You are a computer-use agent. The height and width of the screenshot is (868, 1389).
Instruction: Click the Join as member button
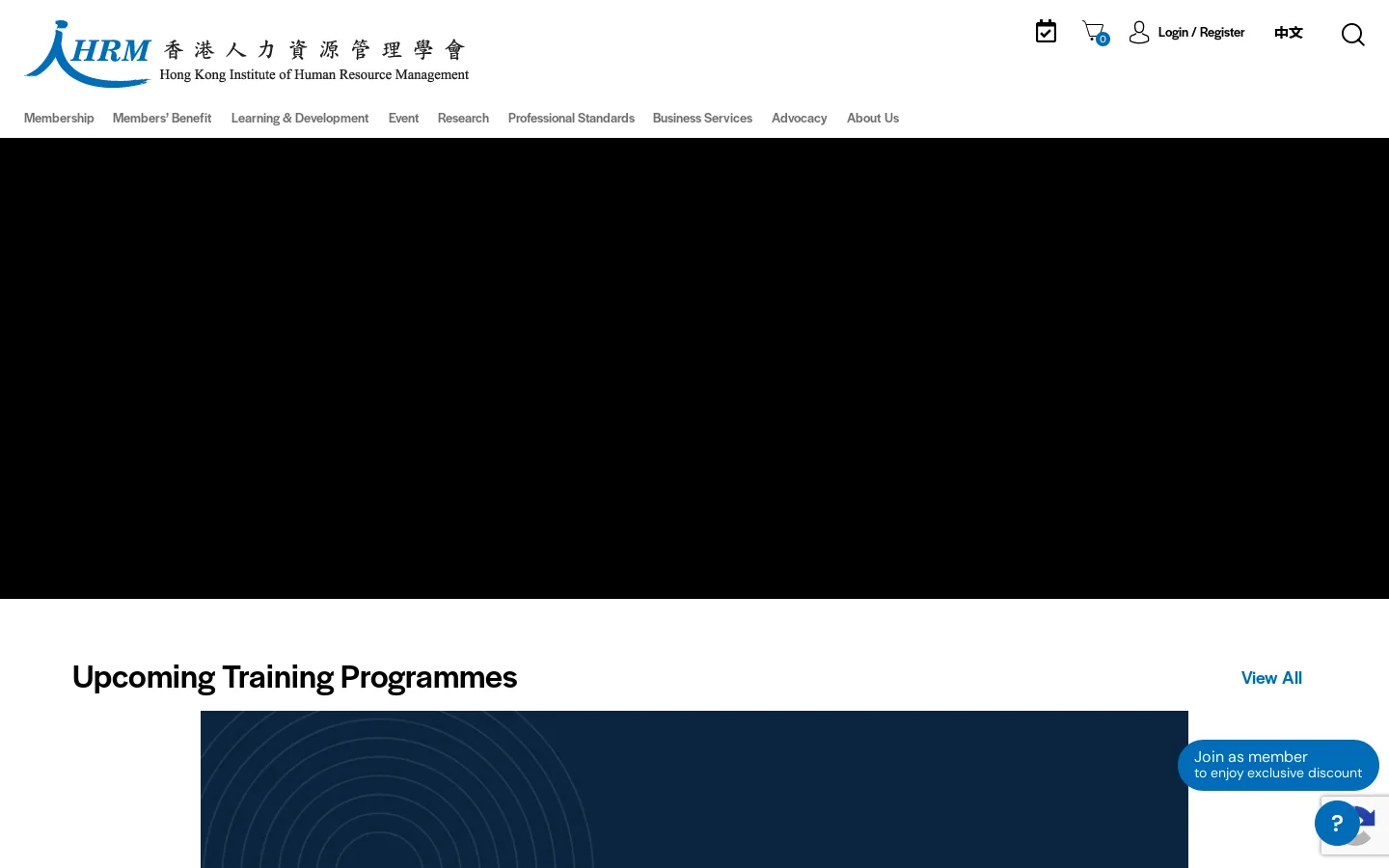(x=1278, y=765)
